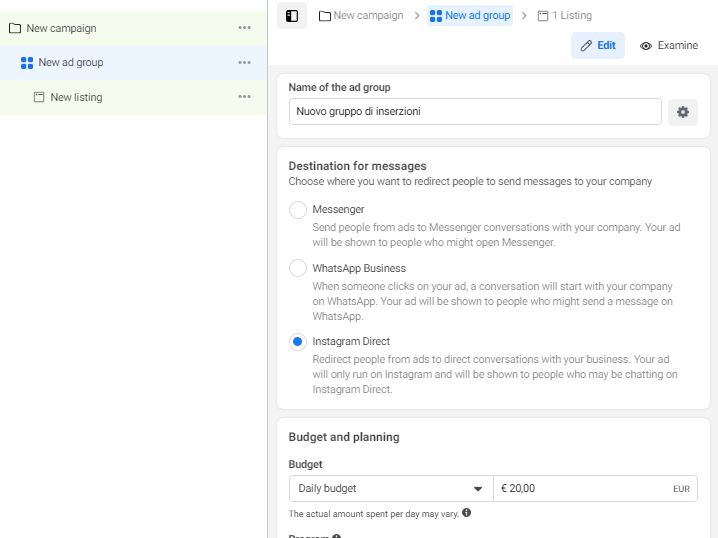Open three-dot menu for New listing
Viewport: 718px width, 538px height.
click(x=245, y=97)
